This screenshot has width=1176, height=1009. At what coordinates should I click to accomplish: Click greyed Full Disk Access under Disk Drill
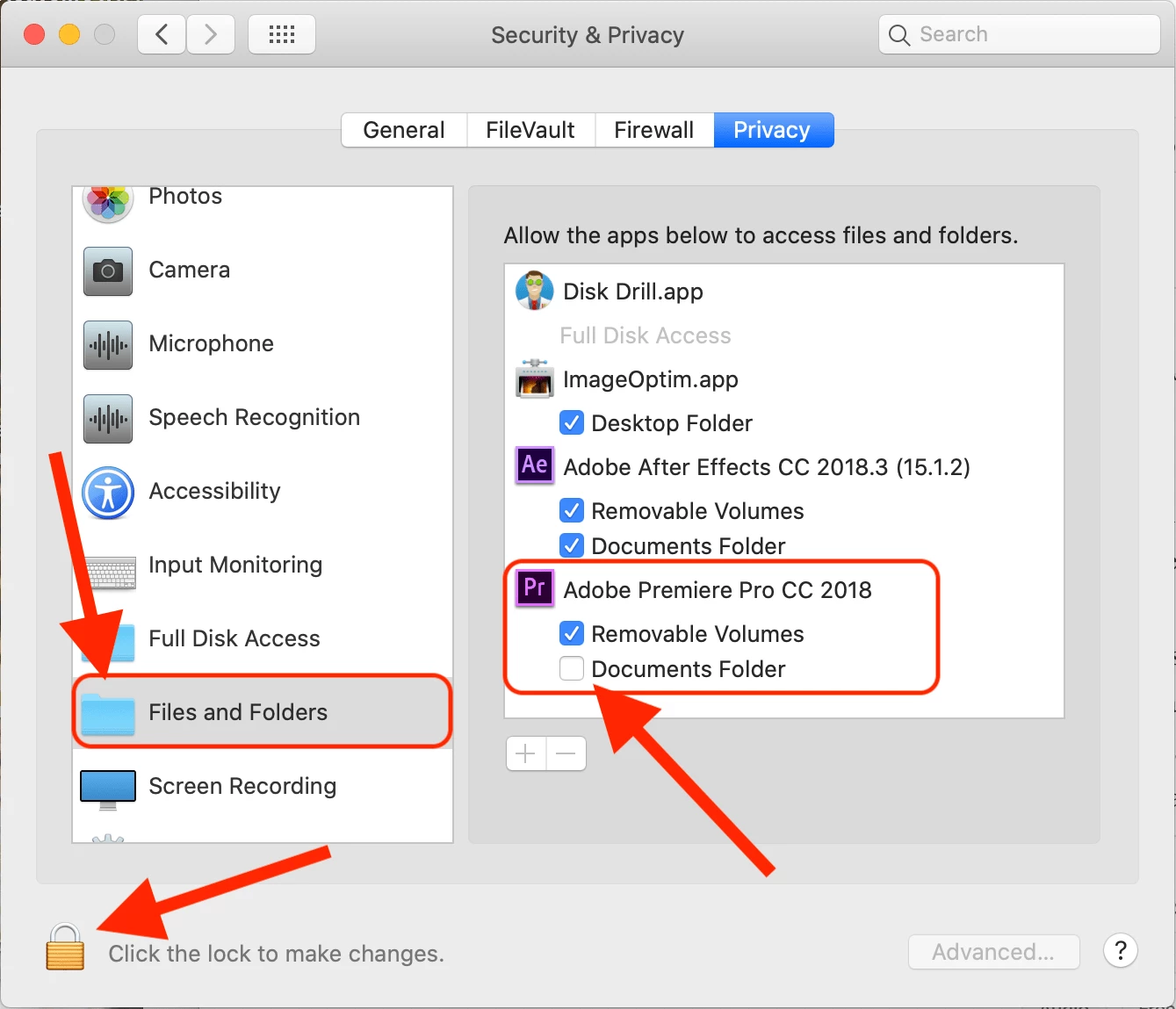click(646, 335)
